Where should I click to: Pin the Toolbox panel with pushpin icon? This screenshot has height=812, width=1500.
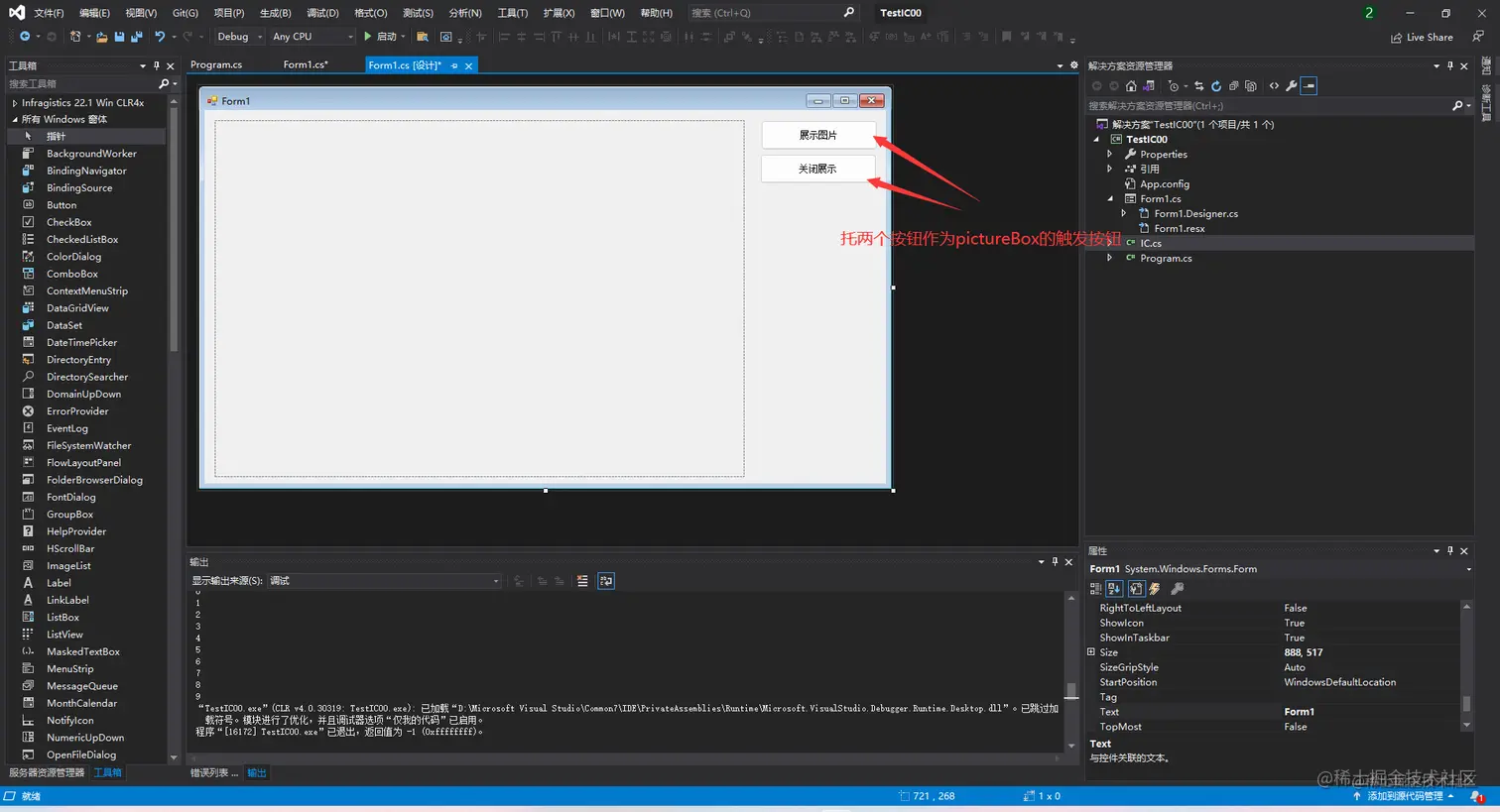tap(156, 65)
